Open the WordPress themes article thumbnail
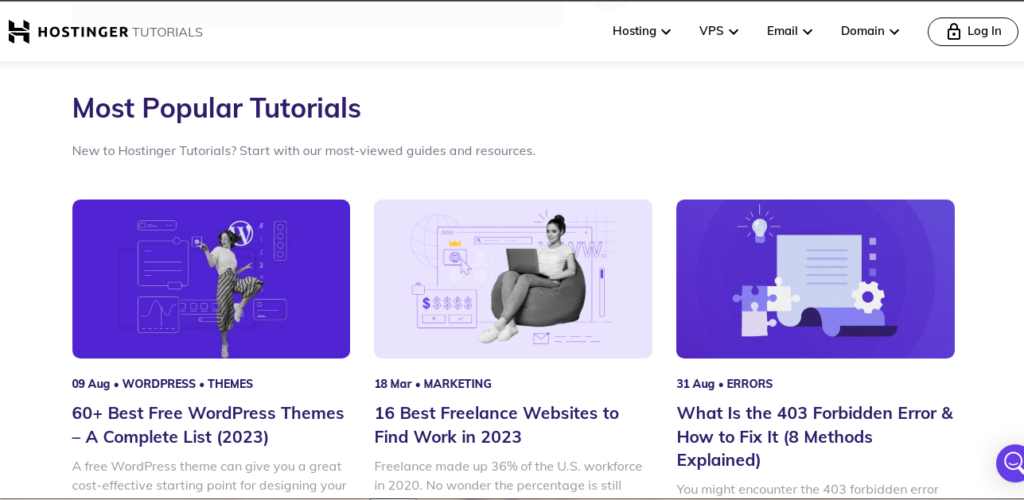The height and width of the screenshot is (500, 1024). (x=211, y=278)
